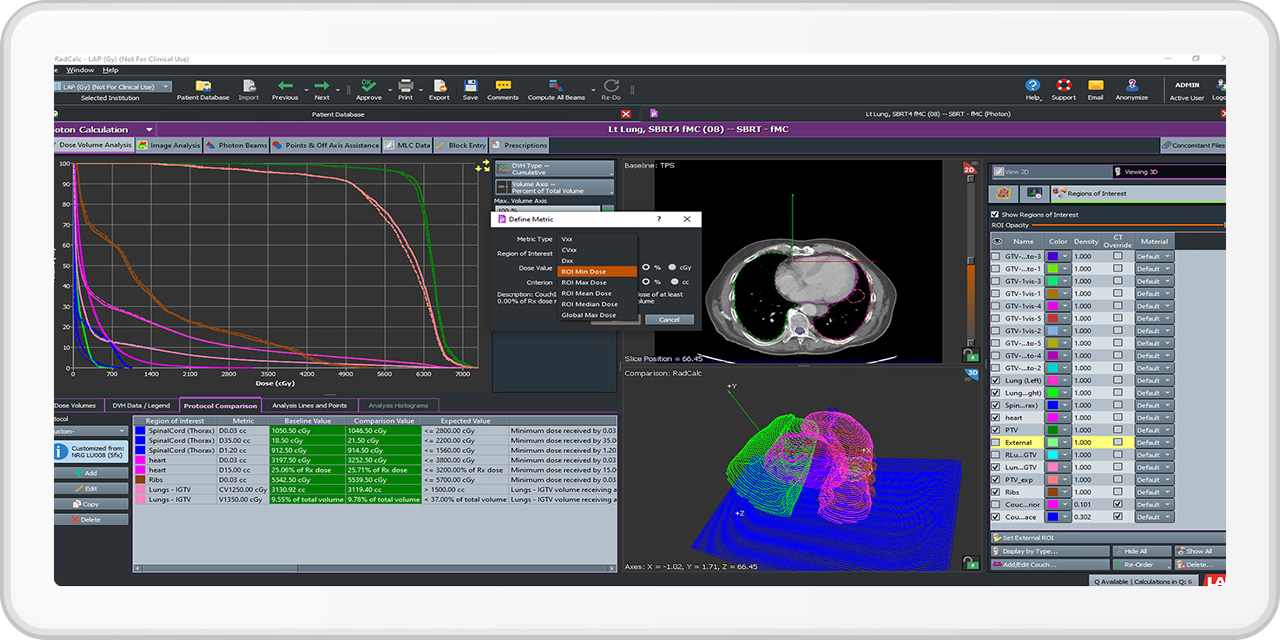
Task: Click the Approve checkmark icon
Action: [x=368, y=87]
